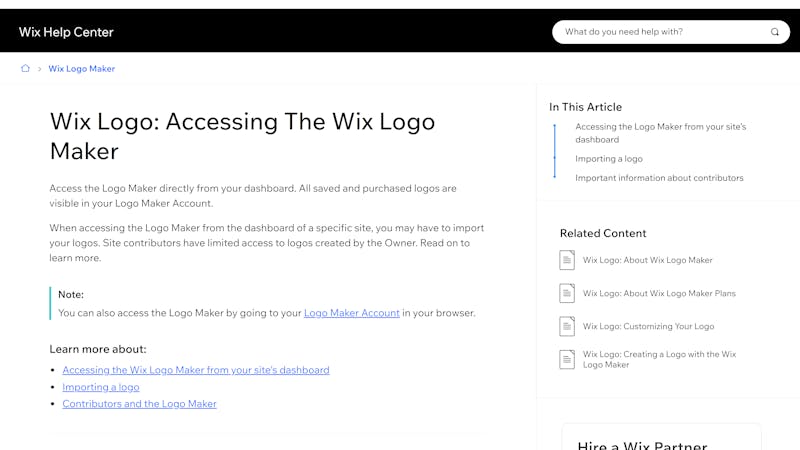Focus the 'What do you need help with?' search field
This screenshot has height=450, width=800.
point(670,32)
